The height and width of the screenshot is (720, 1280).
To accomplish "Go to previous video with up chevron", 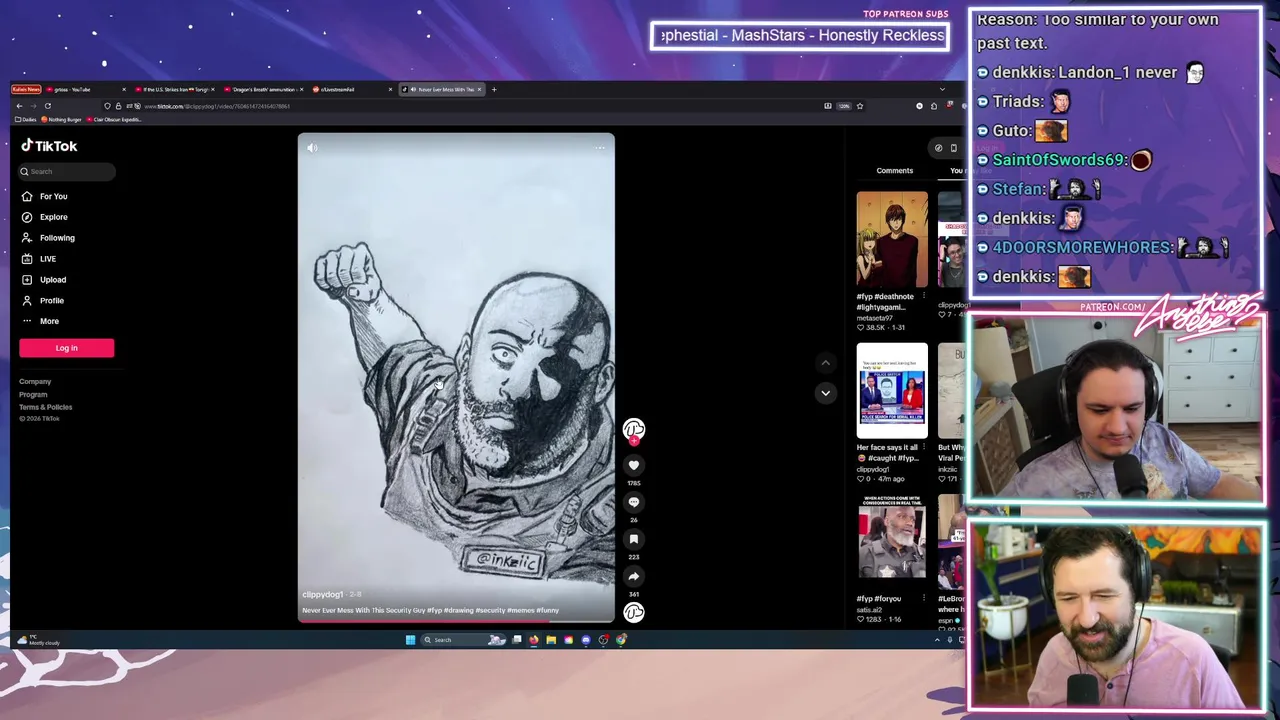I will tap(825, 362).
